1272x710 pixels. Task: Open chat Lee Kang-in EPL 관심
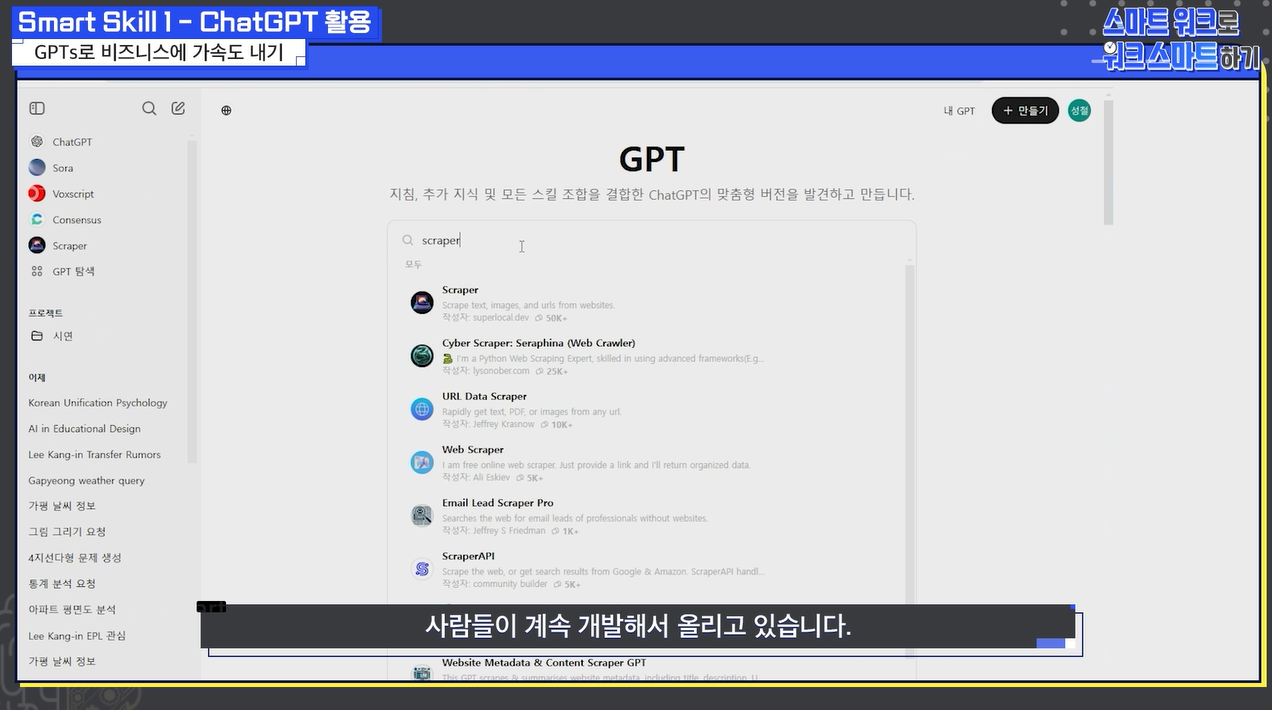click(x=77, y=636)
